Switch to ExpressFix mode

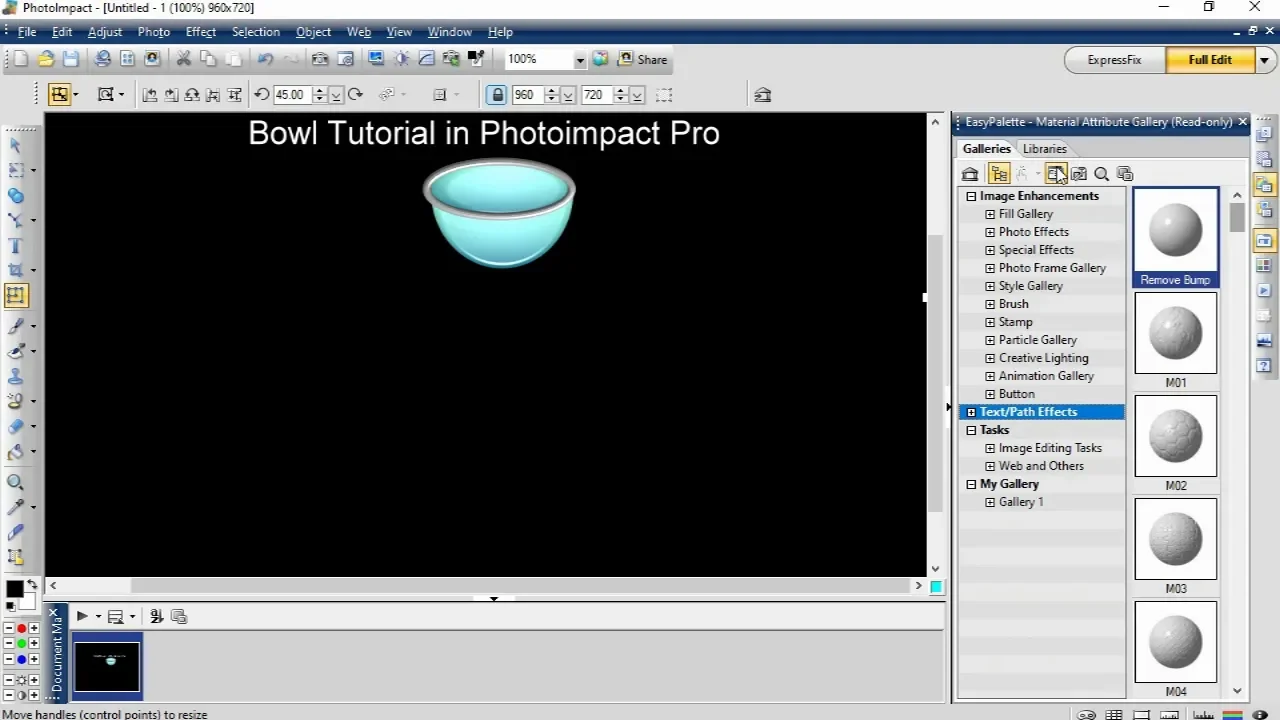pyautogui.click(x=1114, y=60)
